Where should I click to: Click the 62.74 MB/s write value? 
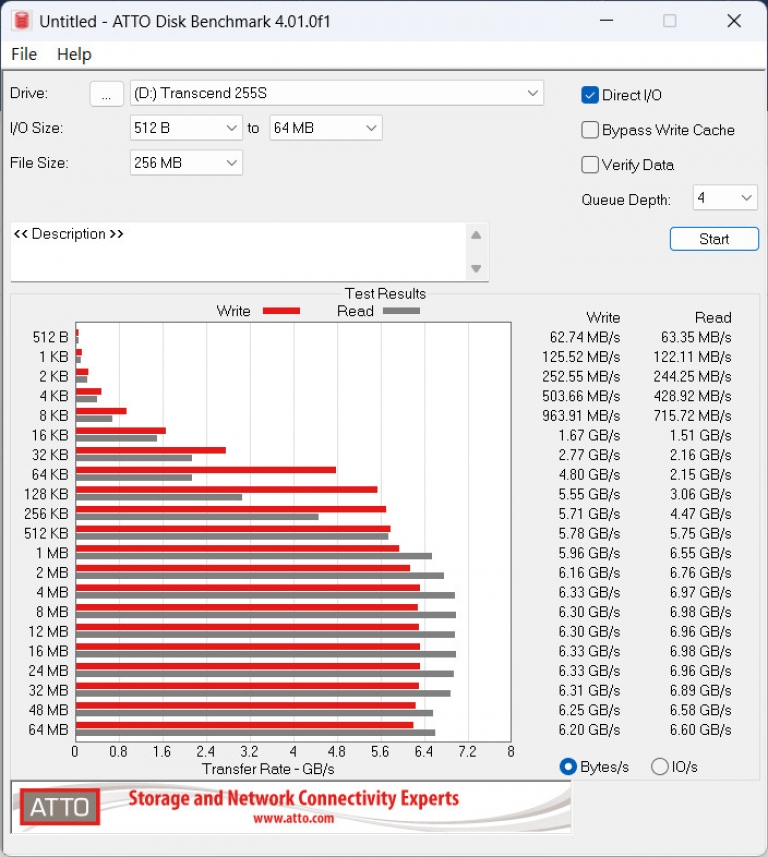[584, 337]
